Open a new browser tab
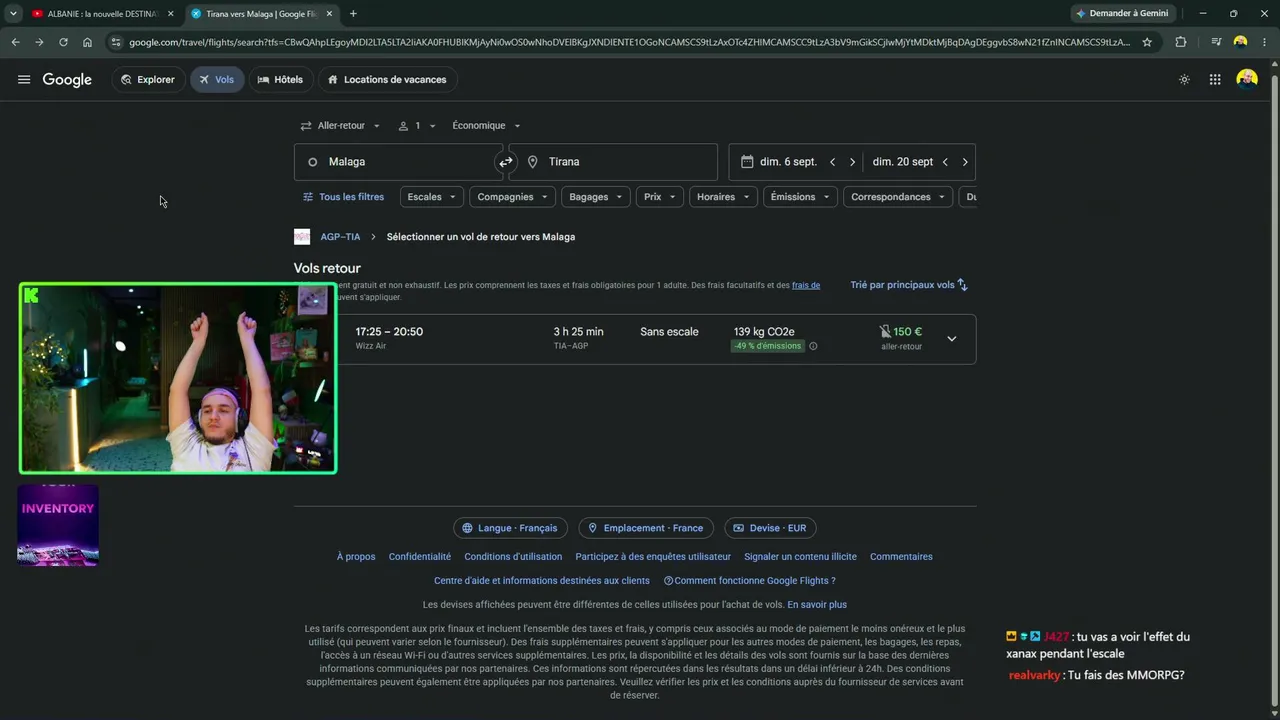The width and height of the screenshot is (1280, 720). point(353,14)
